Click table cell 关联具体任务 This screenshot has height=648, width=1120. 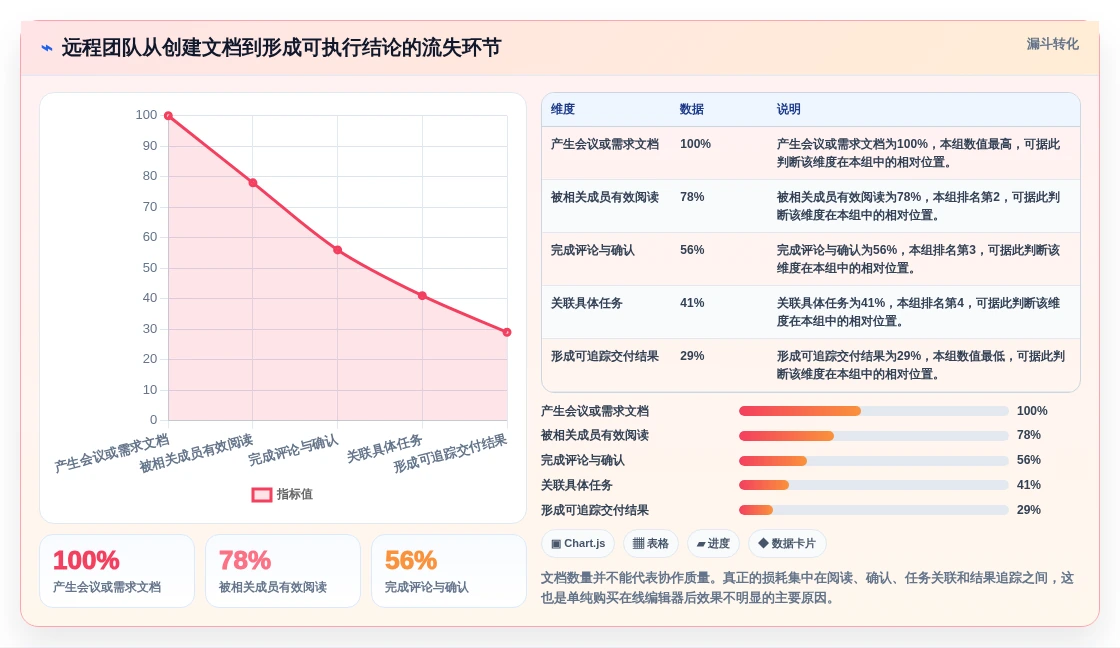pos(586,303)
